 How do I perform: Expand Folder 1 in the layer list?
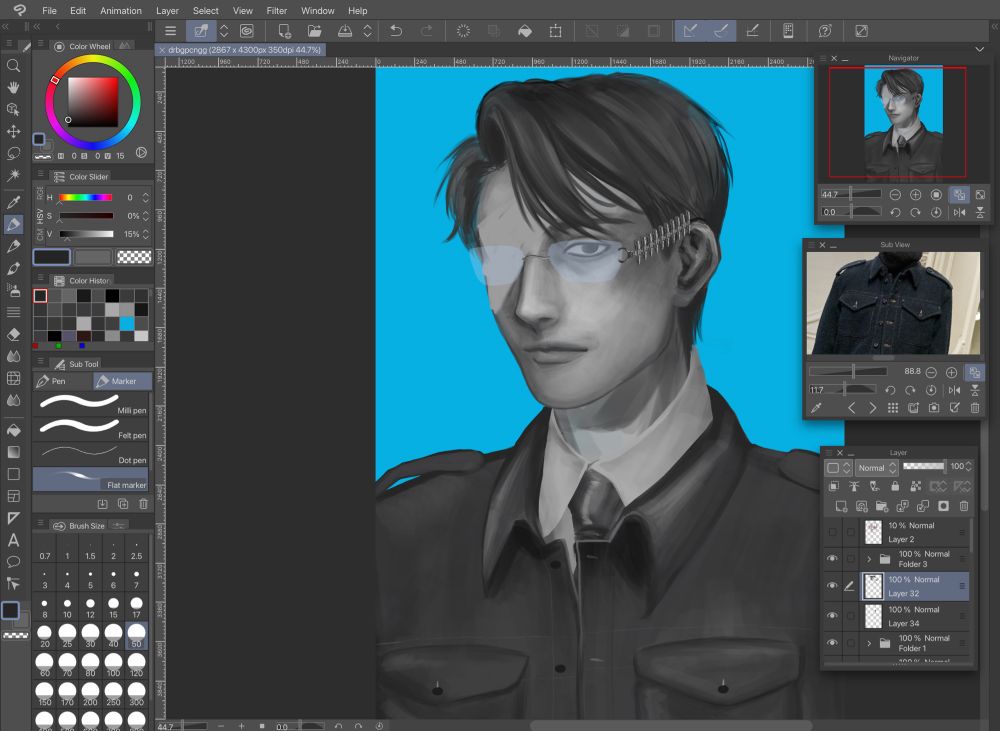[869, 643]
